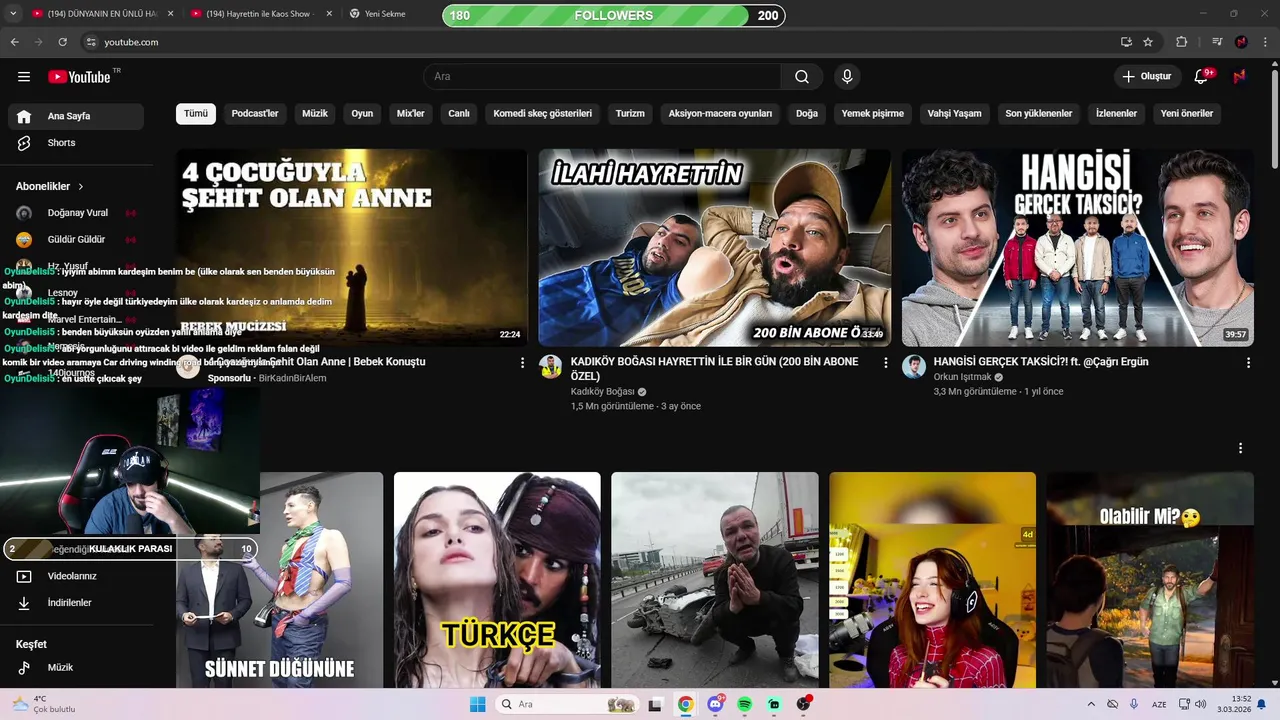Open Orkun Işıtmak channel avatar
Viewport: 1280px width, 720px height.
(914, 366)
